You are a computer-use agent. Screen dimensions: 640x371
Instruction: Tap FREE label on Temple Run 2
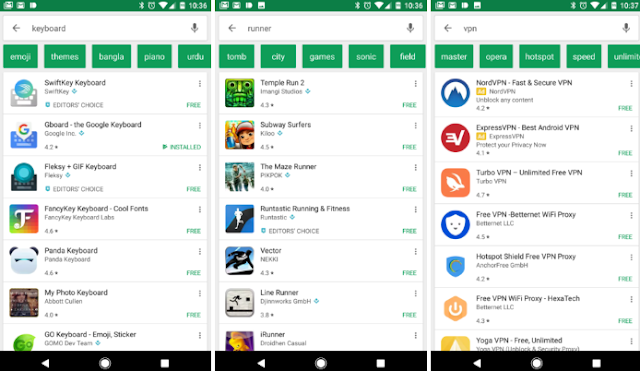[409, 105]
